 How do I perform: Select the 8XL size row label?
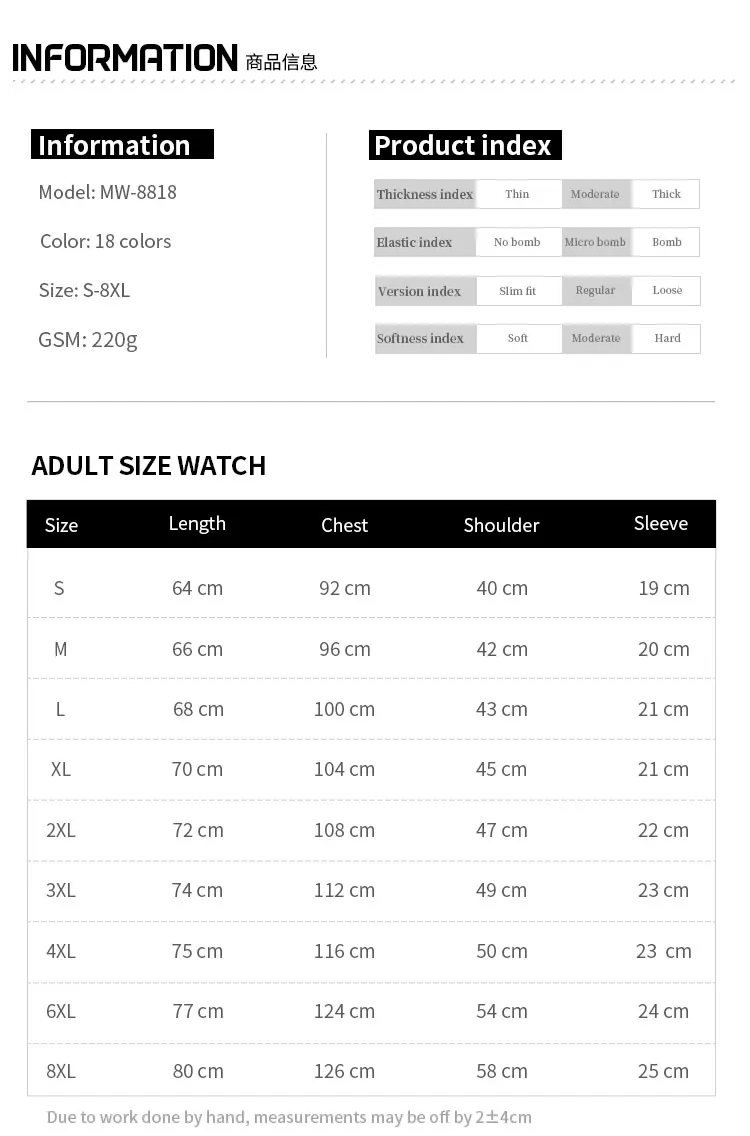tap(61, 1071)
